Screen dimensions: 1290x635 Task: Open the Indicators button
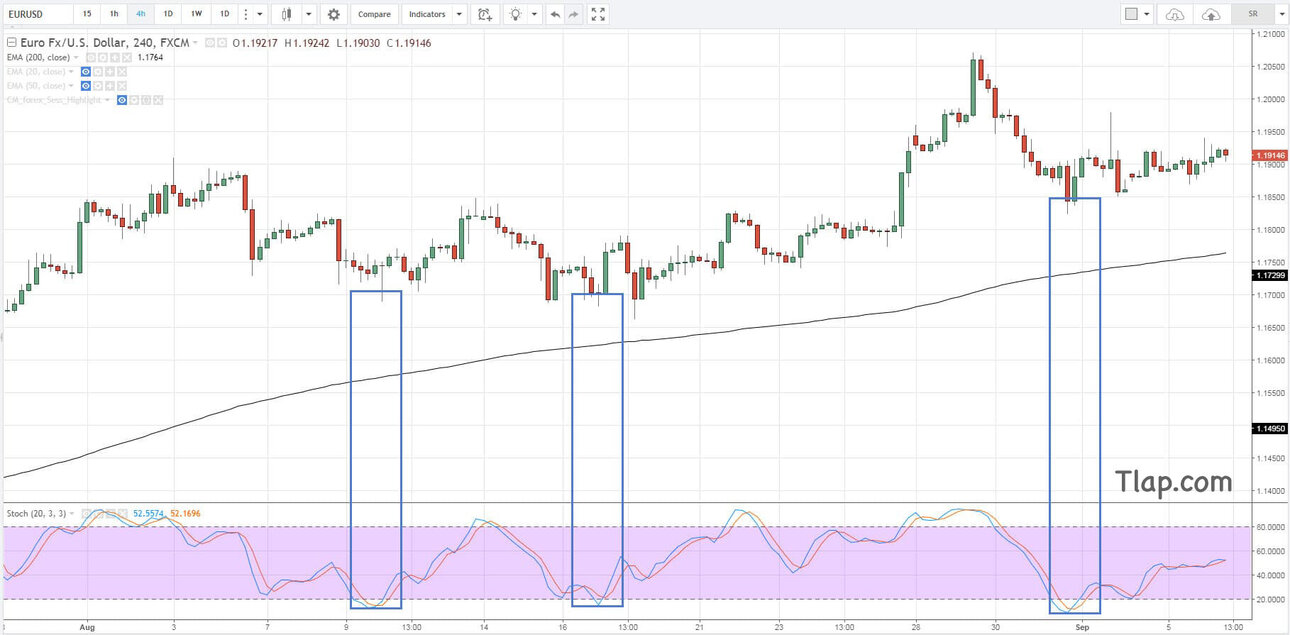pos(427,14)
